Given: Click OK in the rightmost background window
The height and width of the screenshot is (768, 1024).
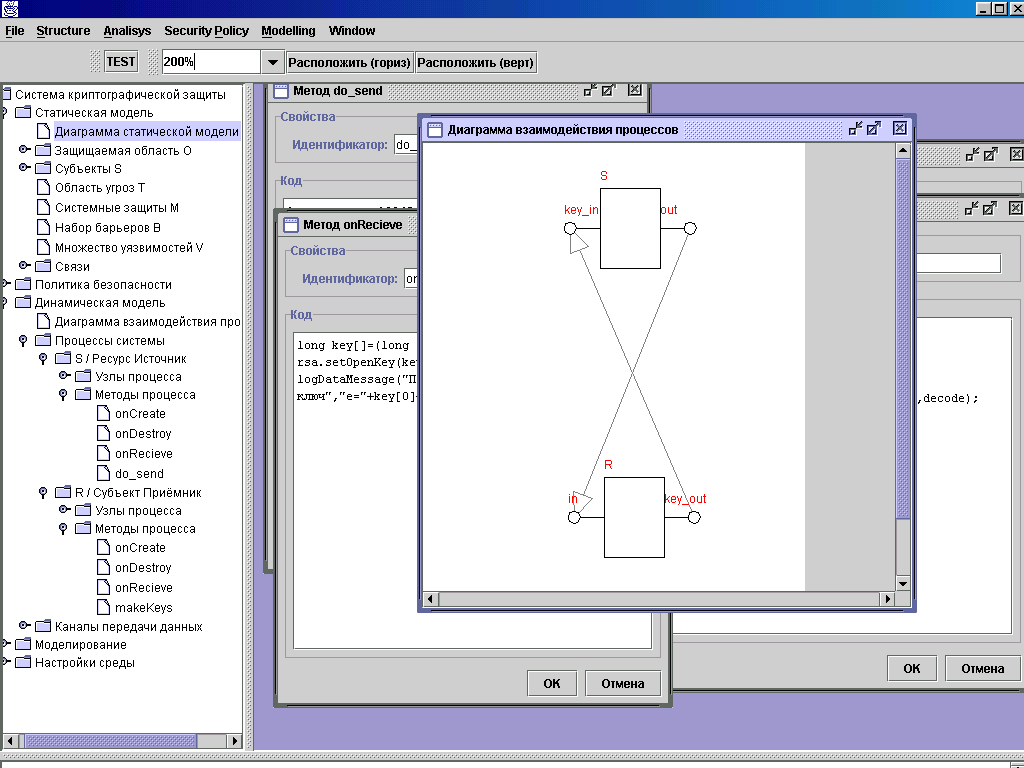Looking at the screenshot, I should click(x=912, y=668).
